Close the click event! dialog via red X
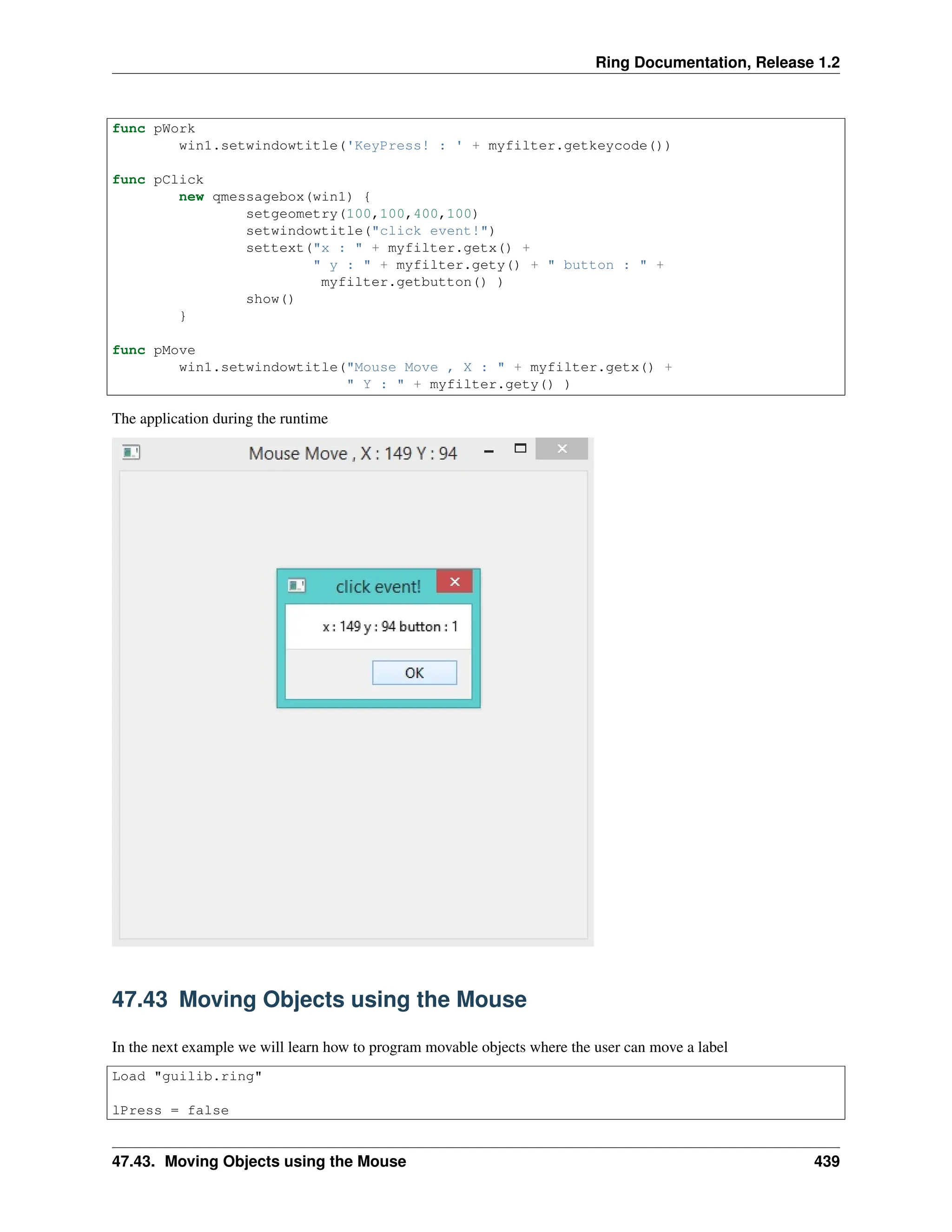This screenshot has height=1232, width=952. (455, 582)
